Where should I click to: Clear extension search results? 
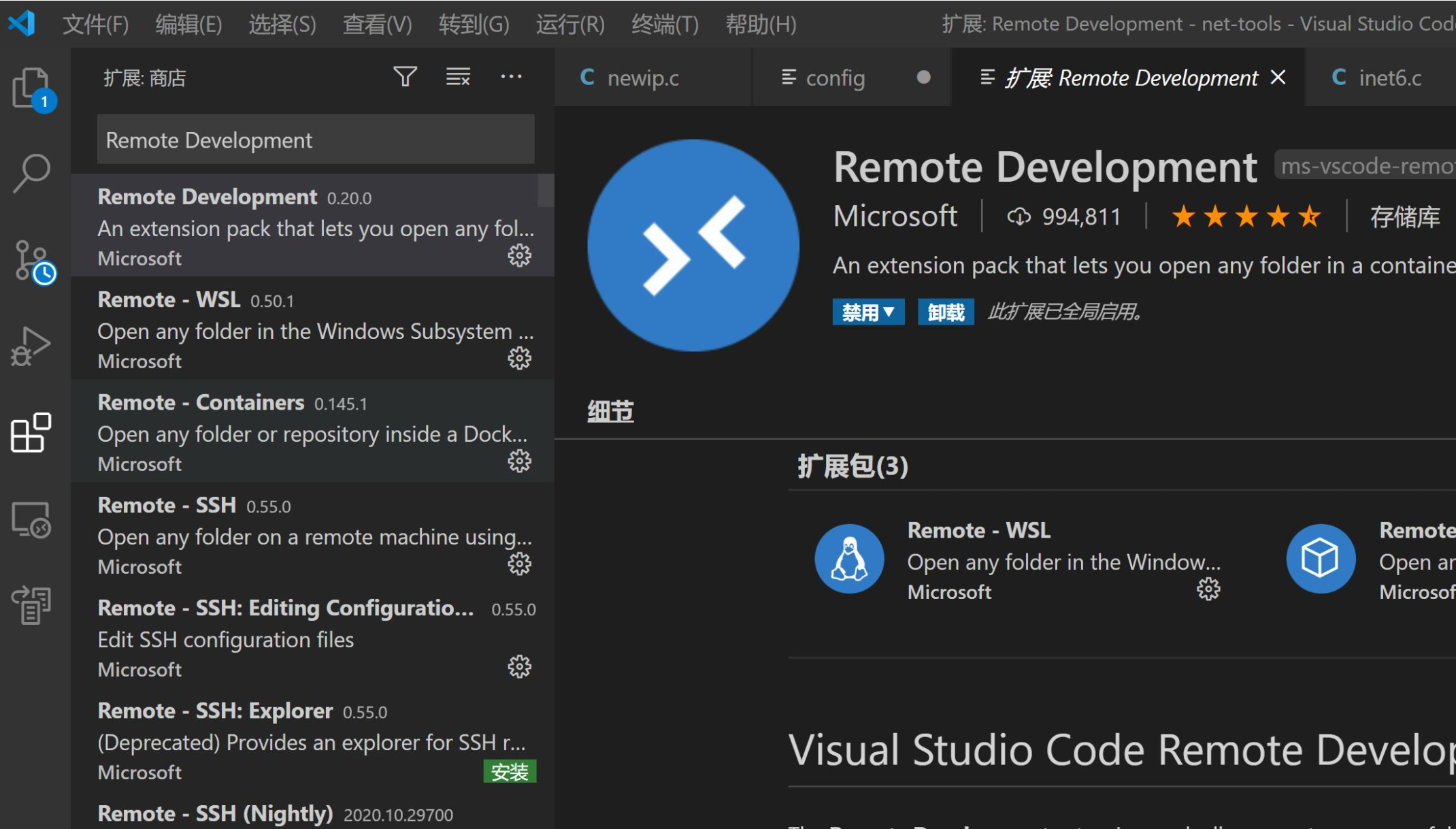click(458, 76)
